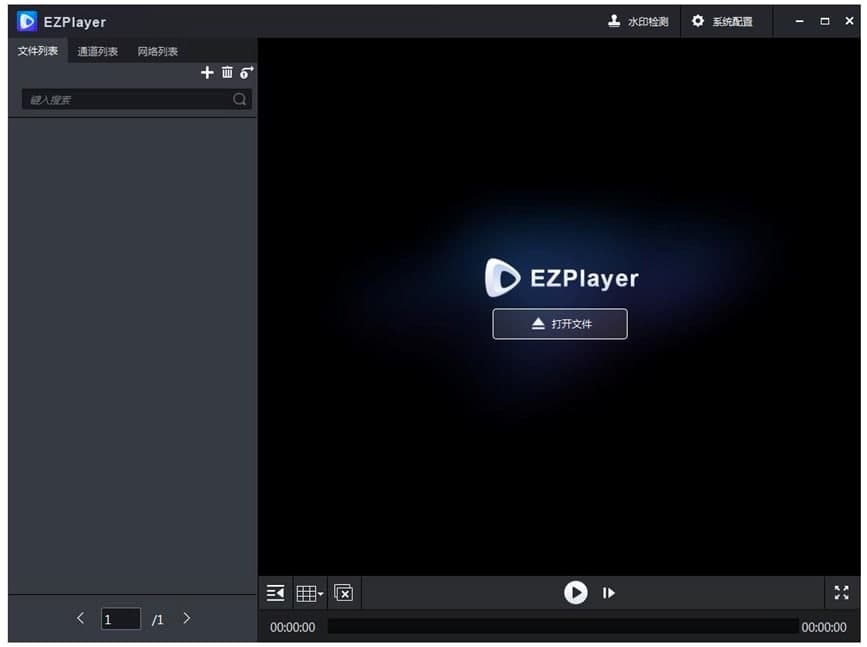Screen dimensions: 867x647
Task: Click the search magnifier in the search box
Action: (x=239, y=99)
